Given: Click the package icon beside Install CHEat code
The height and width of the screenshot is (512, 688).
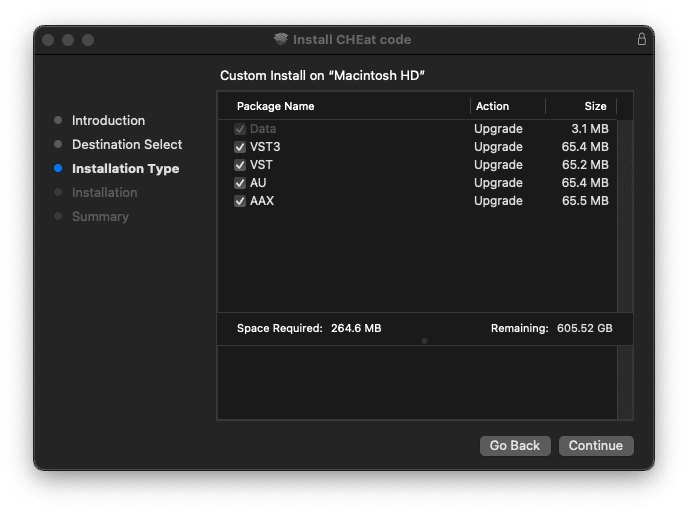Looking at the screenshot, I should [281, 39].
